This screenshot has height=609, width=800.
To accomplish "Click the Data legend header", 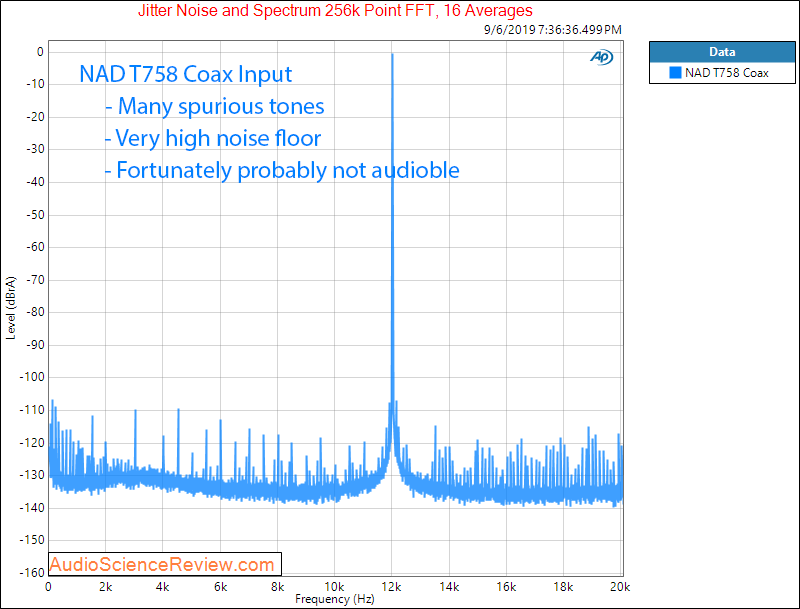I will tap(722, 52).
